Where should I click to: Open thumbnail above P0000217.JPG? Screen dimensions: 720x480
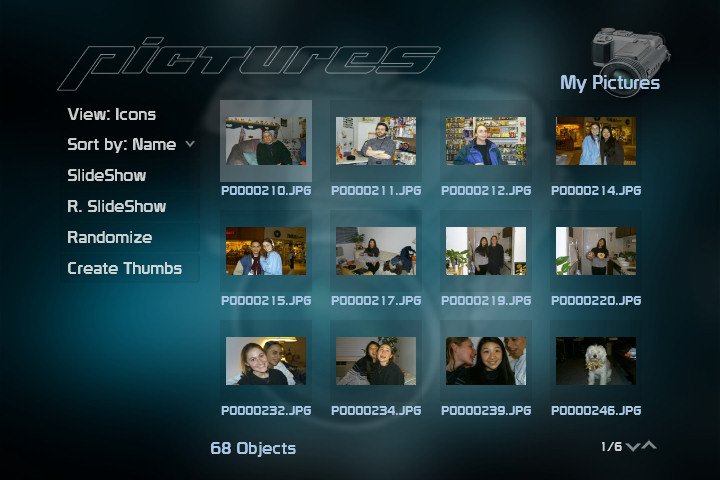tap(376, 251)
